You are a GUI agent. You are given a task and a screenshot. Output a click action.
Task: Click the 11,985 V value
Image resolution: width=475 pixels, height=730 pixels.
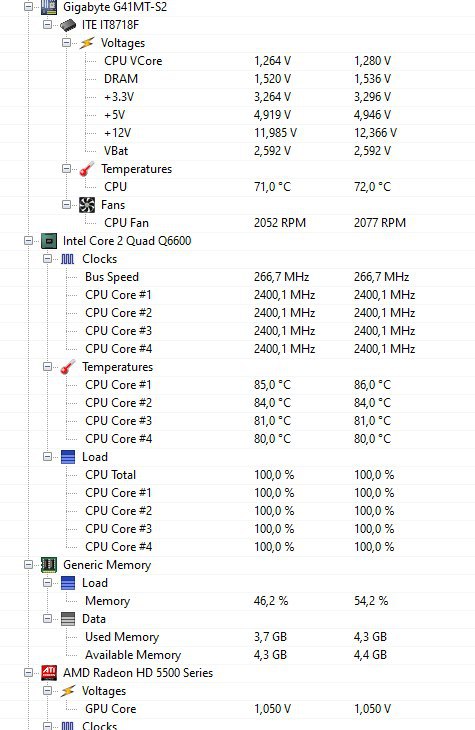pos(275,133)
